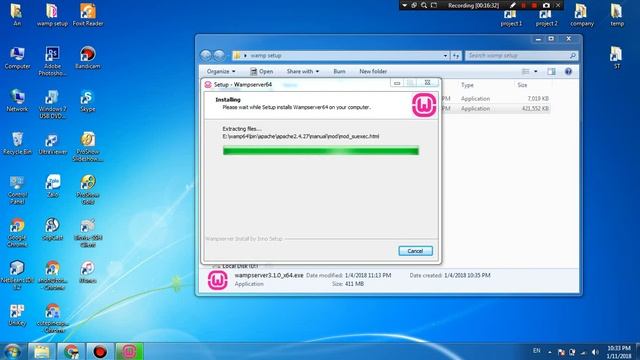Viewport: 640px width, 360px height.
Task: Take a screenshot with the camera icon
Action: click(x=546, y=5)
